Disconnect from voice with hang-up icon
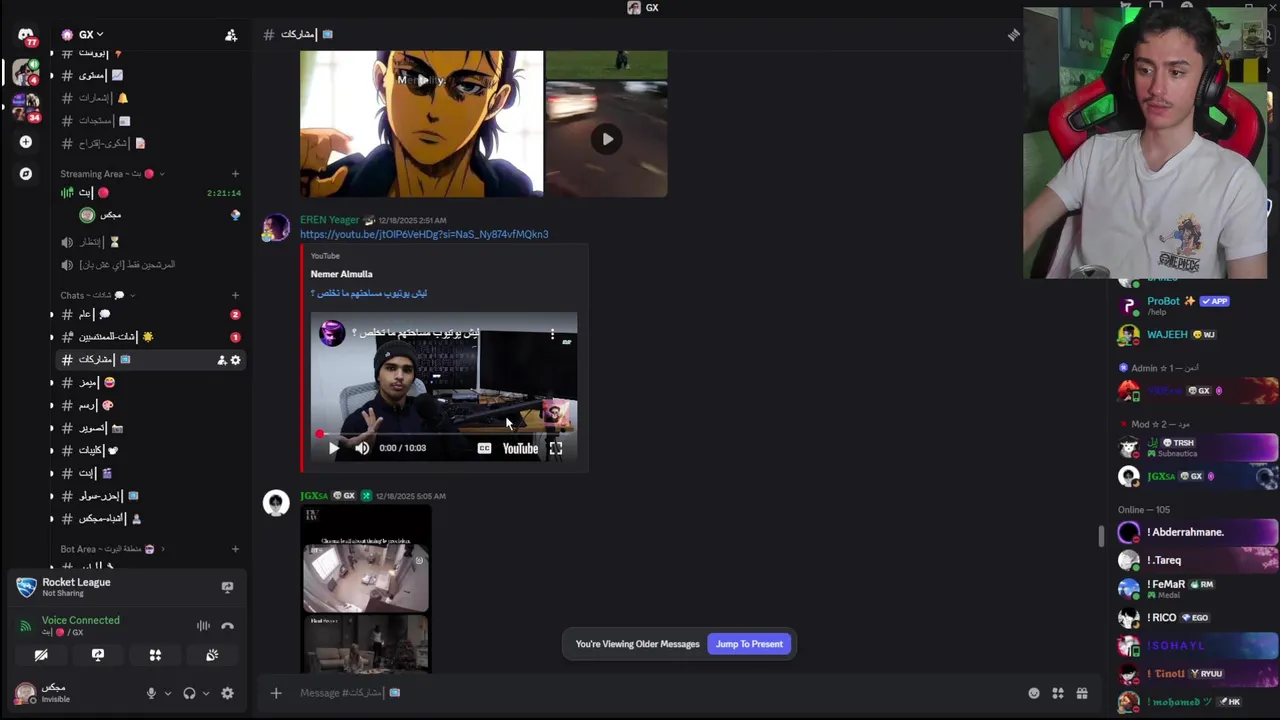This screenshot has width=1280, height=720. [227, 626]
